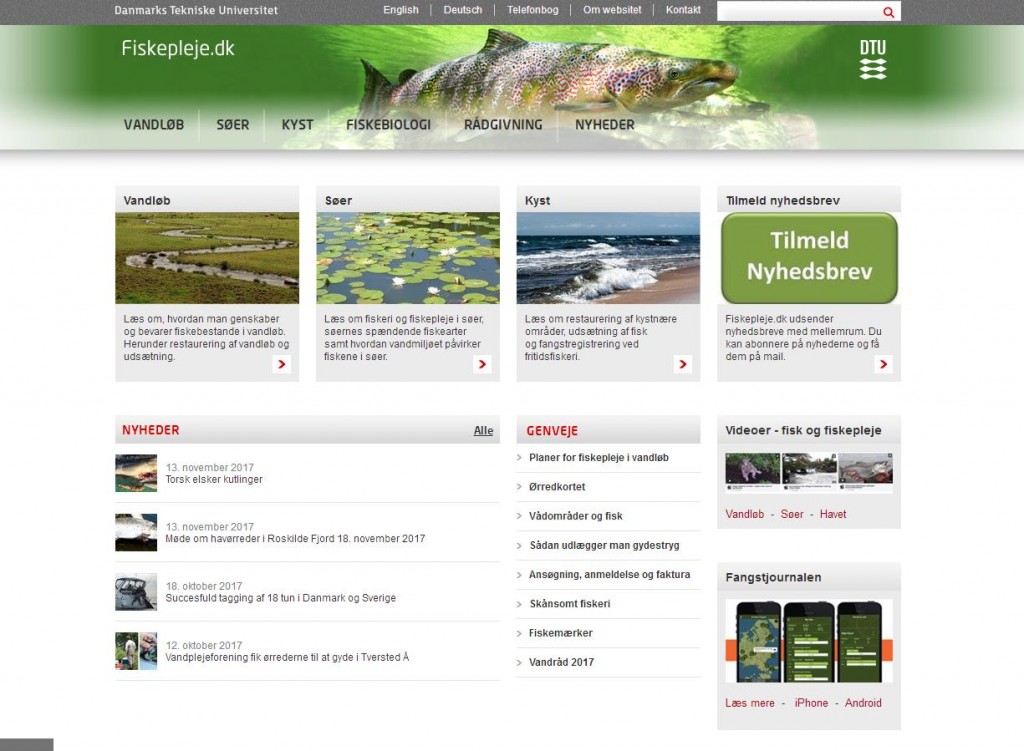Open the Telefonbog link
Screen dimensions: 1024x751
coord(533,10)
